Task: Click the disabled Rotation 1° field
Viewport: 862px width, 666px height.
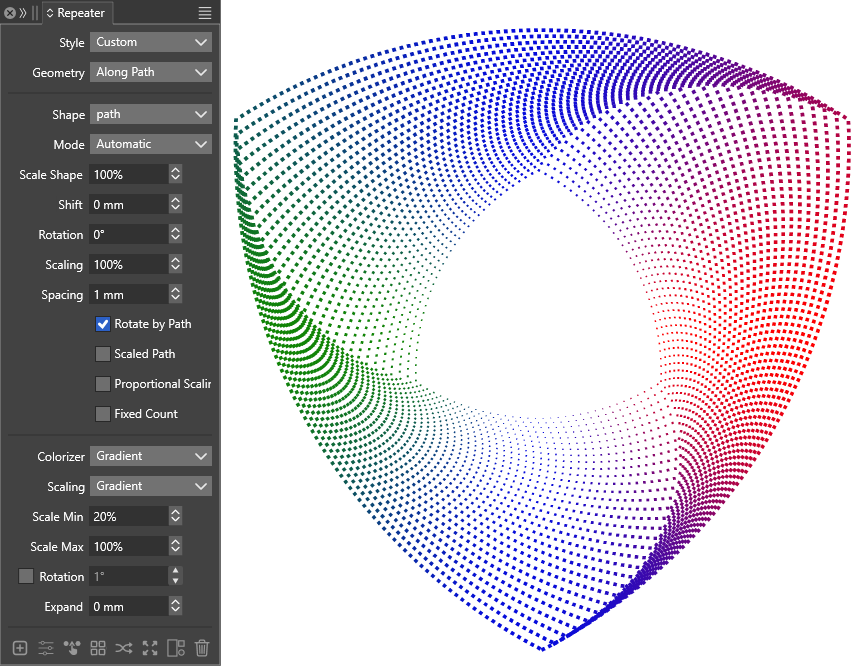Action: coord(129,576)
